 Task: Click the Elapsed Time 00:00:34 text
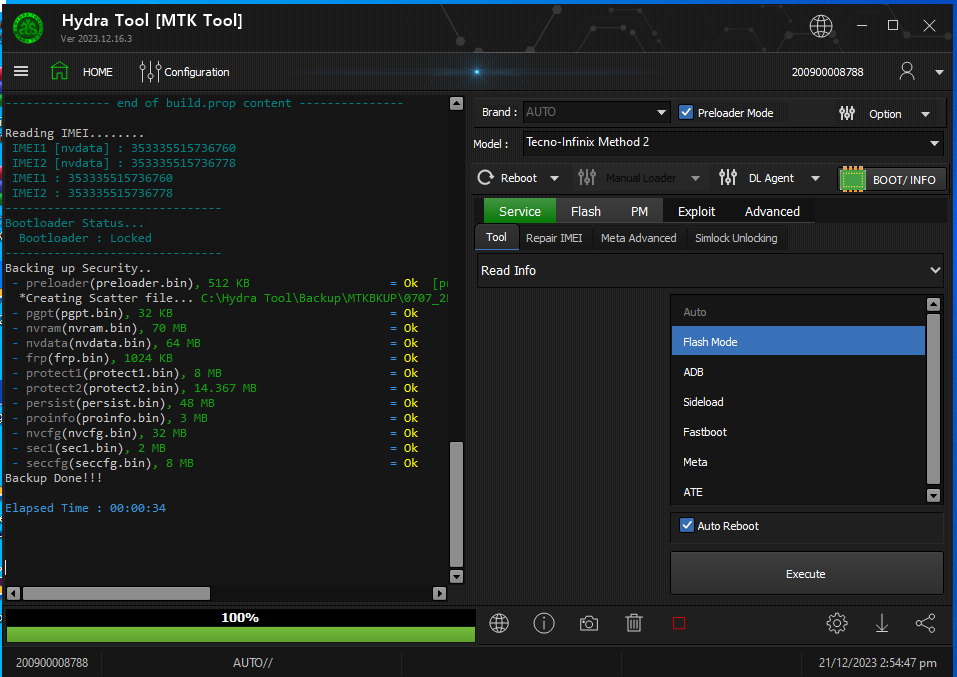pos(85,508)
